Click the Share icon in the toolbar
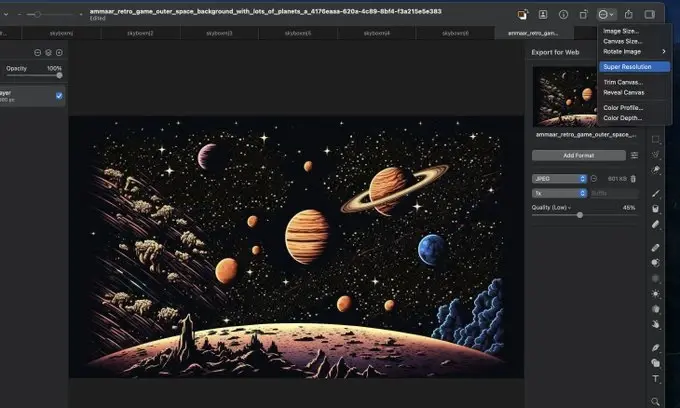The height and width of the screenshot is (408, 680). pyautogui.click(x=628, y=15)
